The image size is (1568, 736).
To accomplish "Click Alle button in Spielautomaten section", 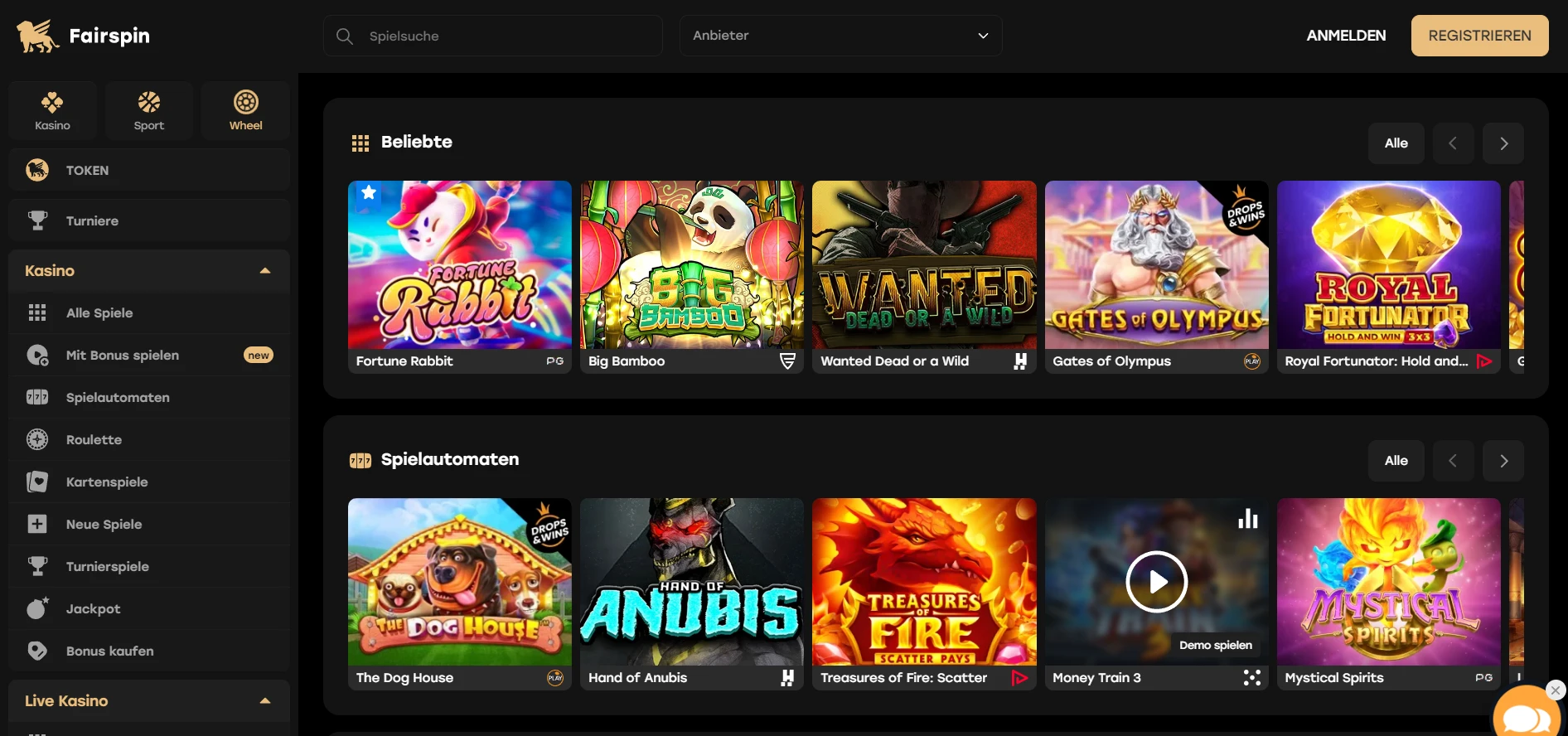I will [1396, 461].
